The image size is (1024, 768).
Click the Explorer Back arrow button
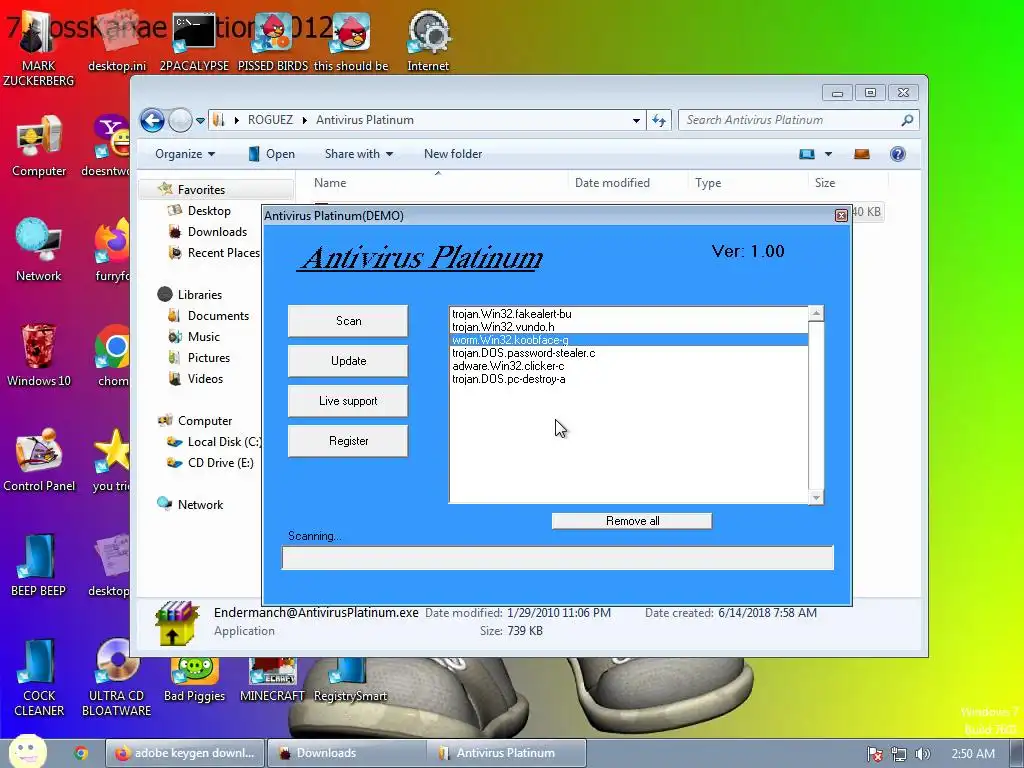pos(152,120)
